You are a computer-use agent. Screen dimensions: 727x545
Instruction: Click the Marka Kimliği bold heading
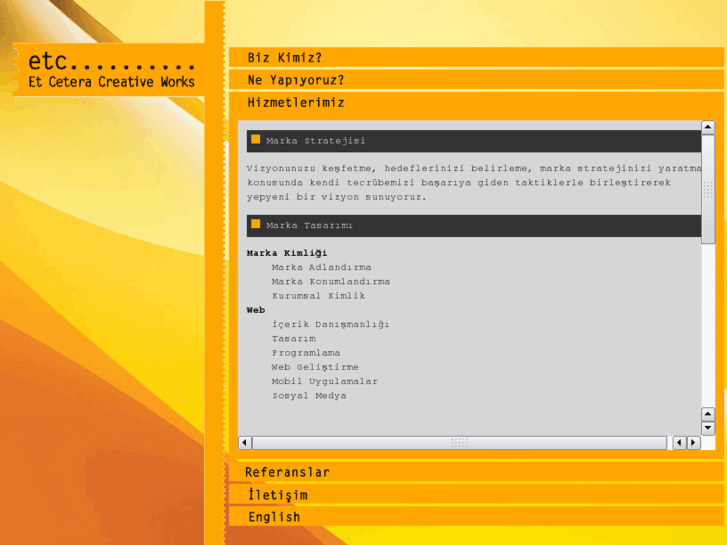(287, 253)
